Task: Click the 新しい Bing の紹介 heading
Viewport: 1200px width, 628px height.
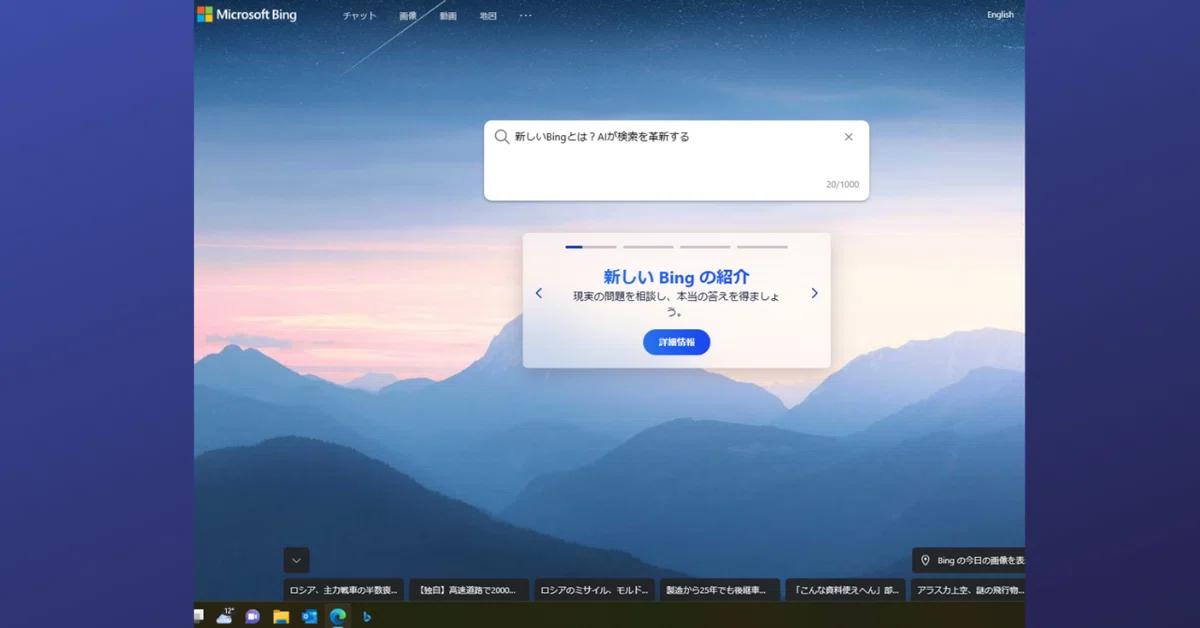Action: pyautogui.click(x=676, y=277)
